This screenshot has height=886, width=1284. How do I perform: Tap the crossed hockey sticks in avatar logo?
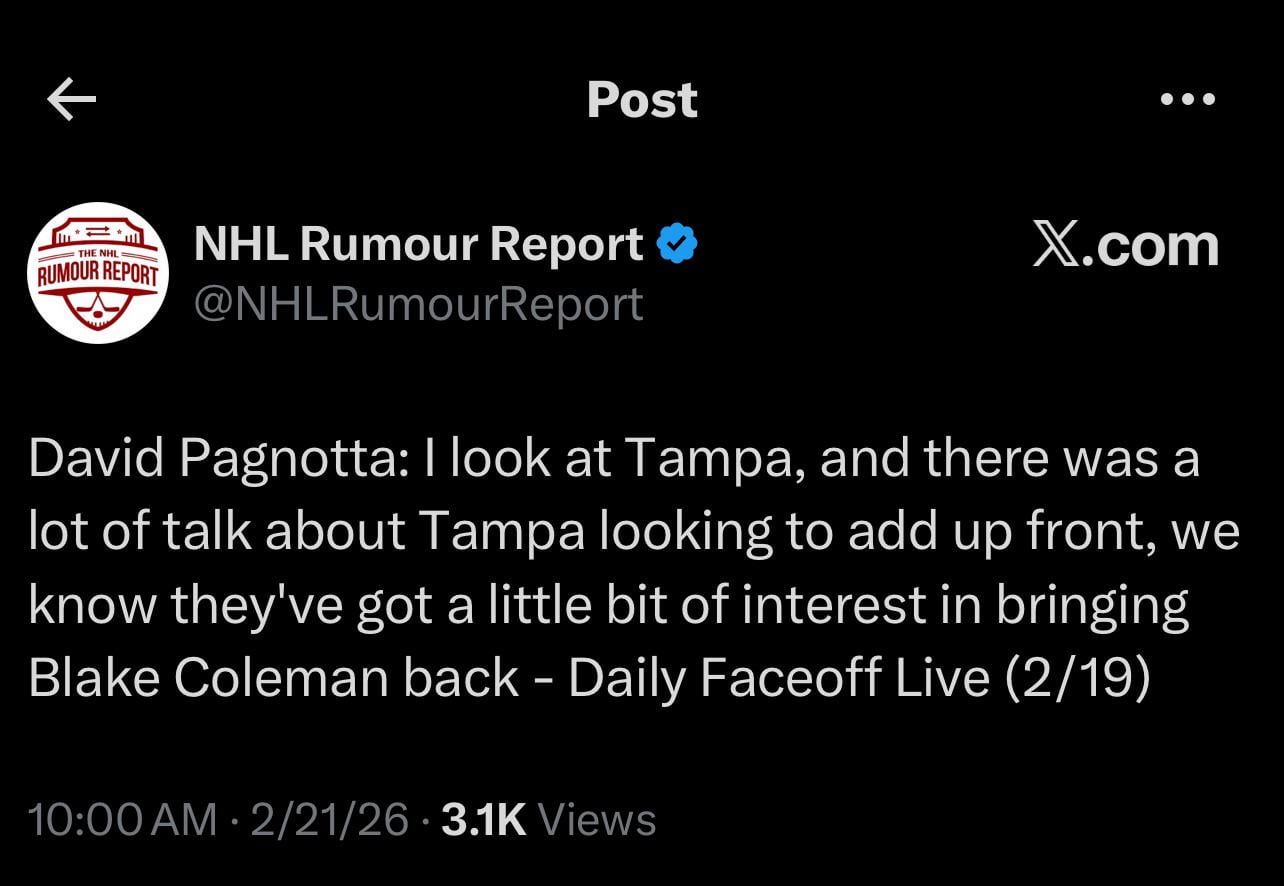point(96,310)
